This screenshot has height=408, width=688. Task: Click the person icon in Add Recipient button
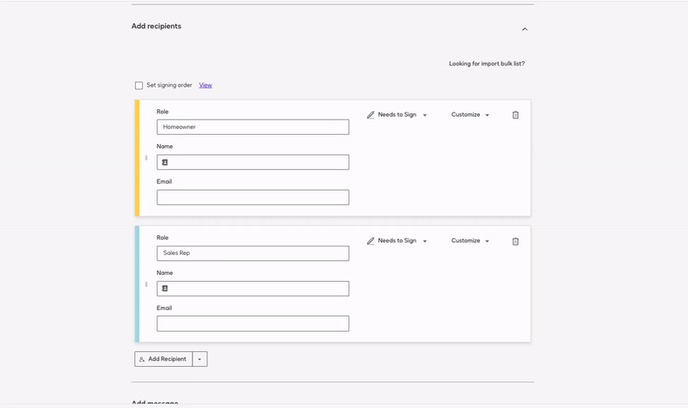tap(142, 359)
